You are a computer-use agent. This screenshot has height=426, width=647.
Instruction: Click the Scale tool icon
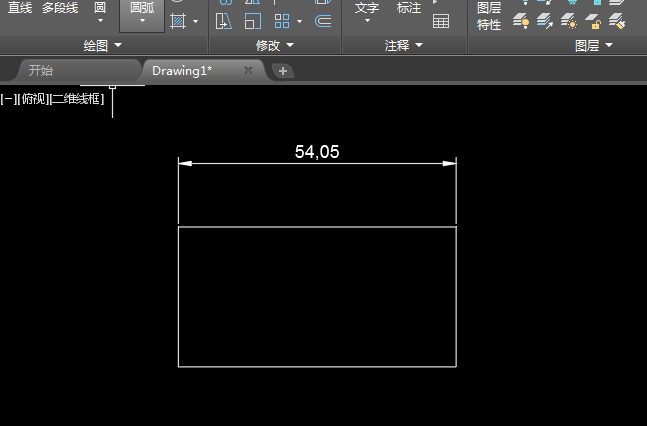point(253,21)
